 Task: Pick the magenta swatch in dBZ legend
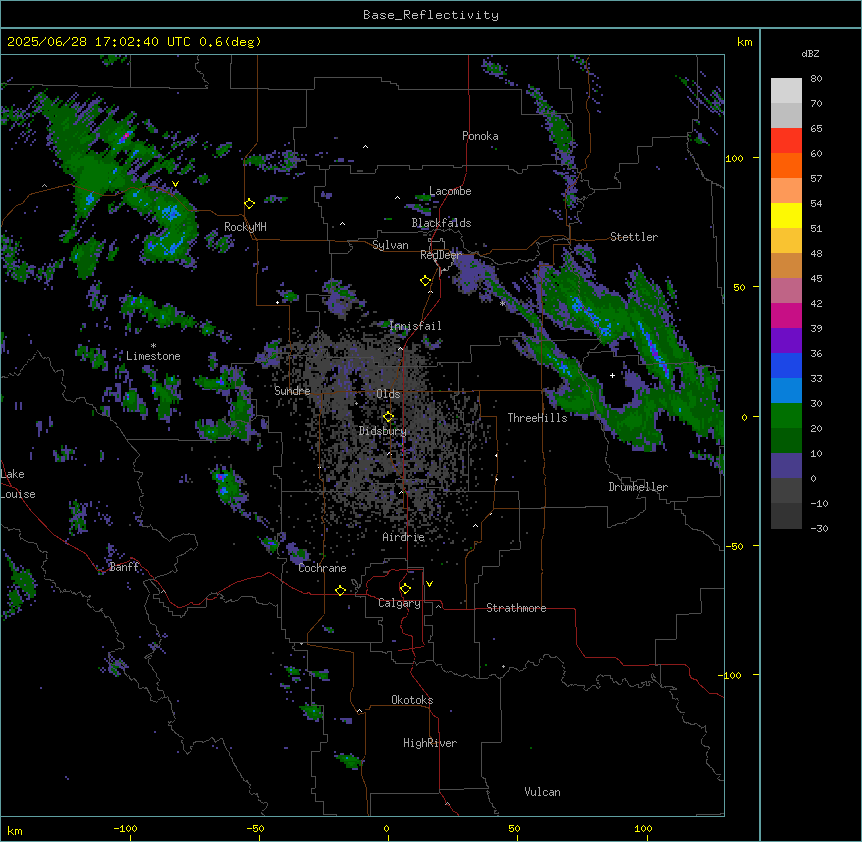click(786, 315)
